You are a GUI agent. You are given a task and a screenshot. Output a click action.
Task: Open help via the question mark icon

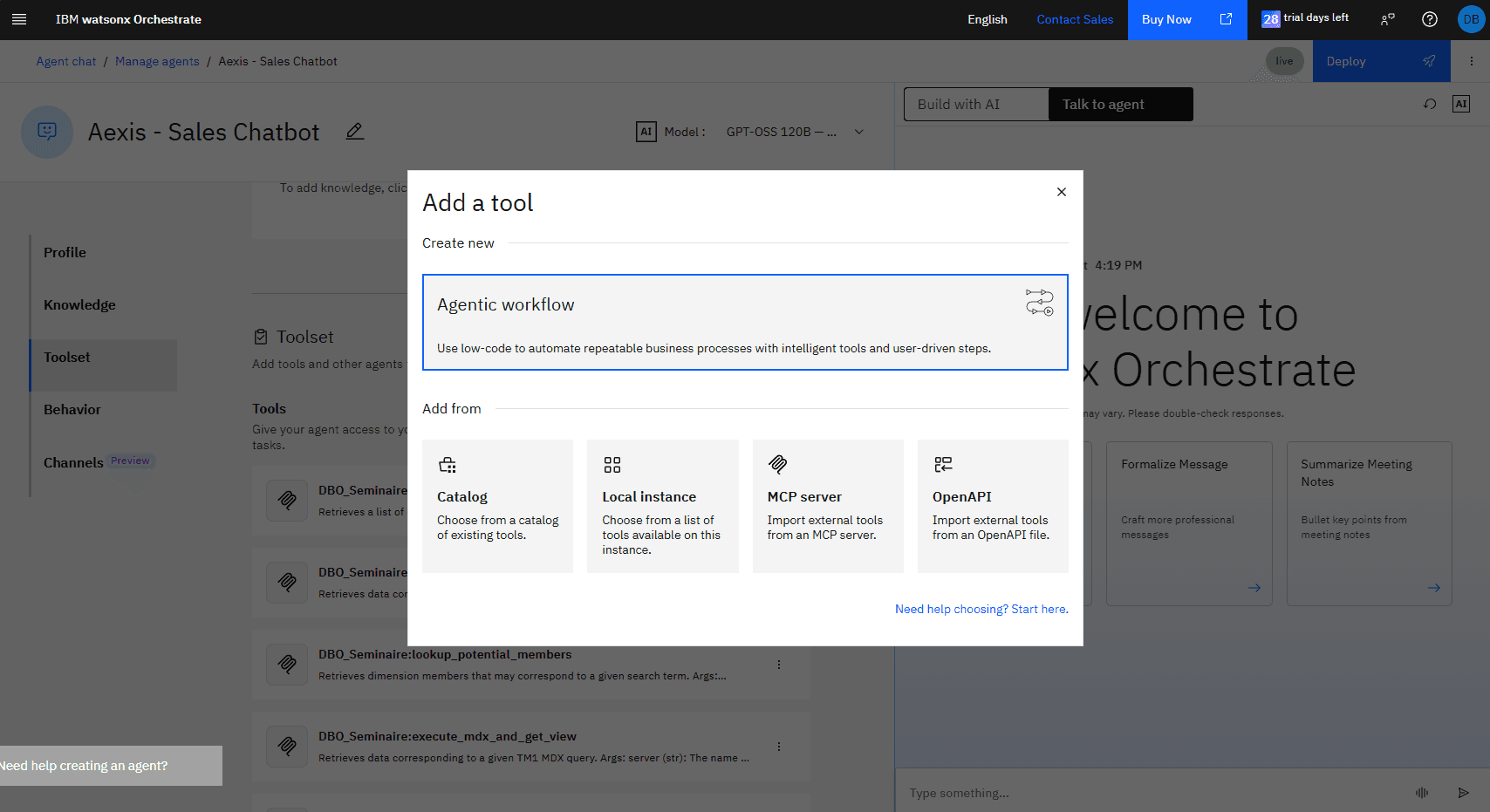click(1429, 19)
